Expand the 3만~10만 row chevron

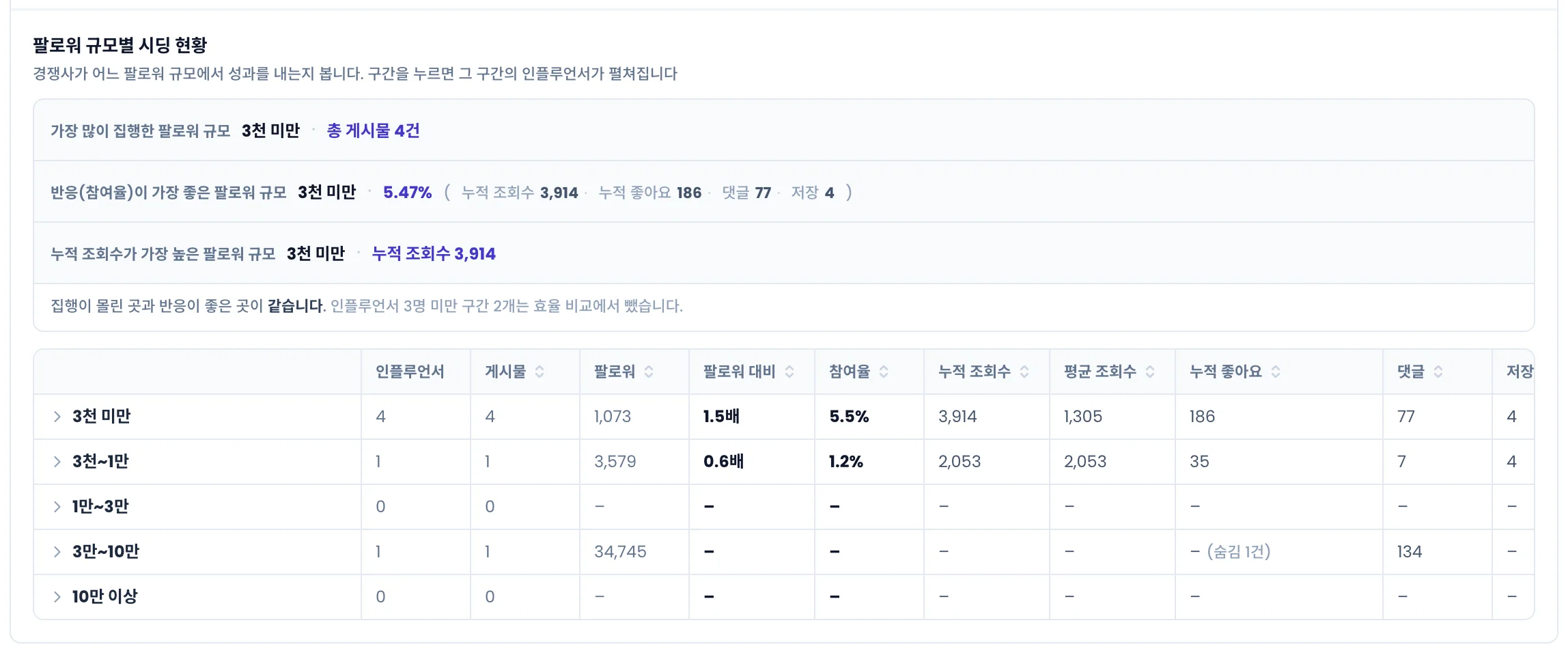[x=57, y=552]
